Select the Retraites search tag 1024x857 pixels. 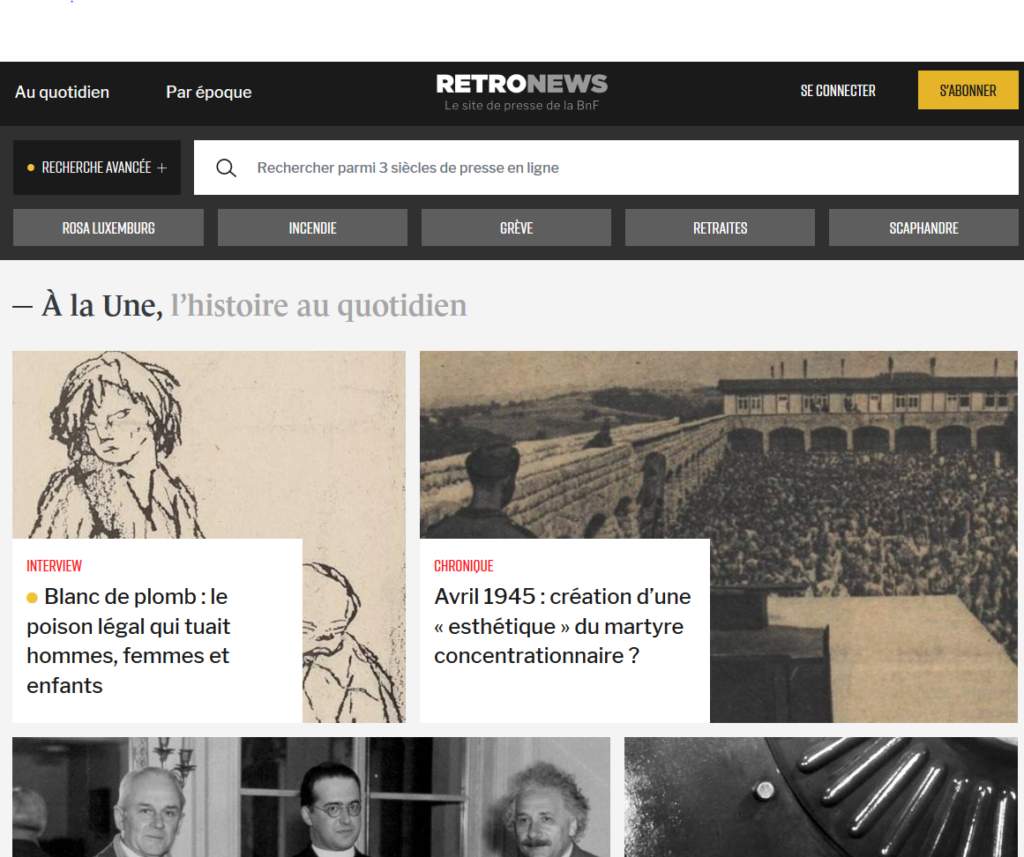720,228
